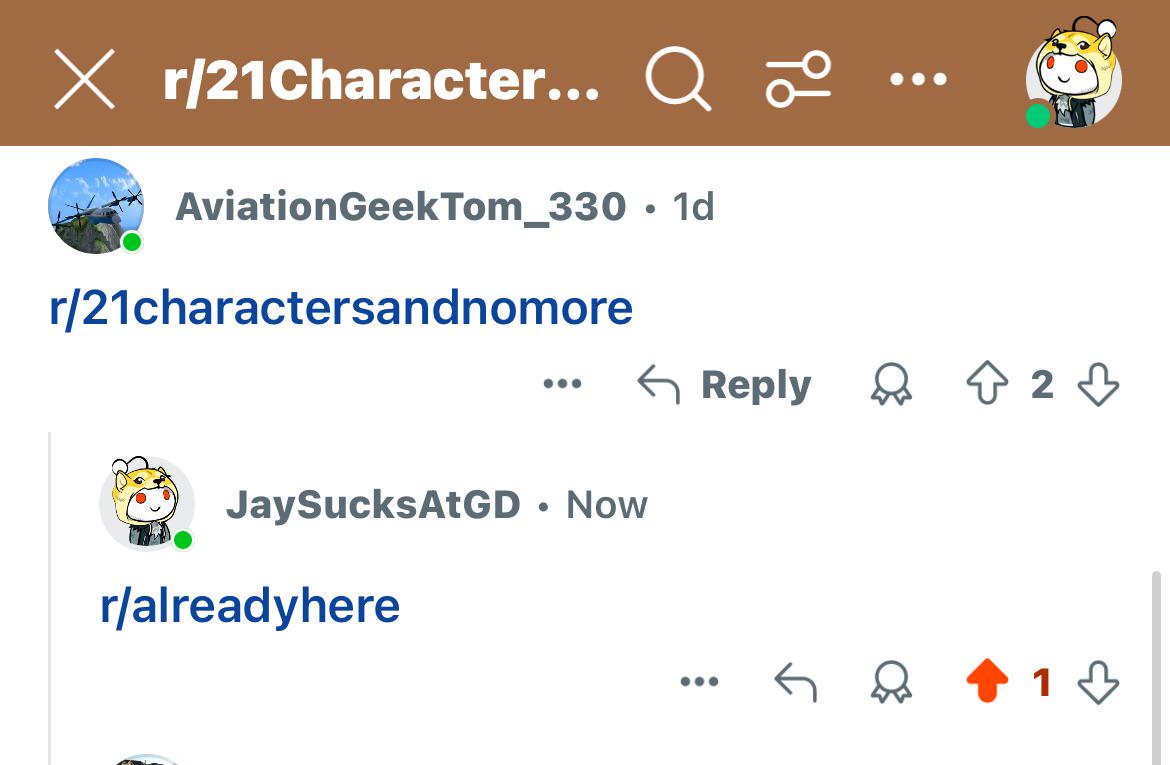The height and width of the screenshot is (765, 1170).
Task: Reply to JaySucksAtGD's comment arrow icon
Action: click(795, 682)
